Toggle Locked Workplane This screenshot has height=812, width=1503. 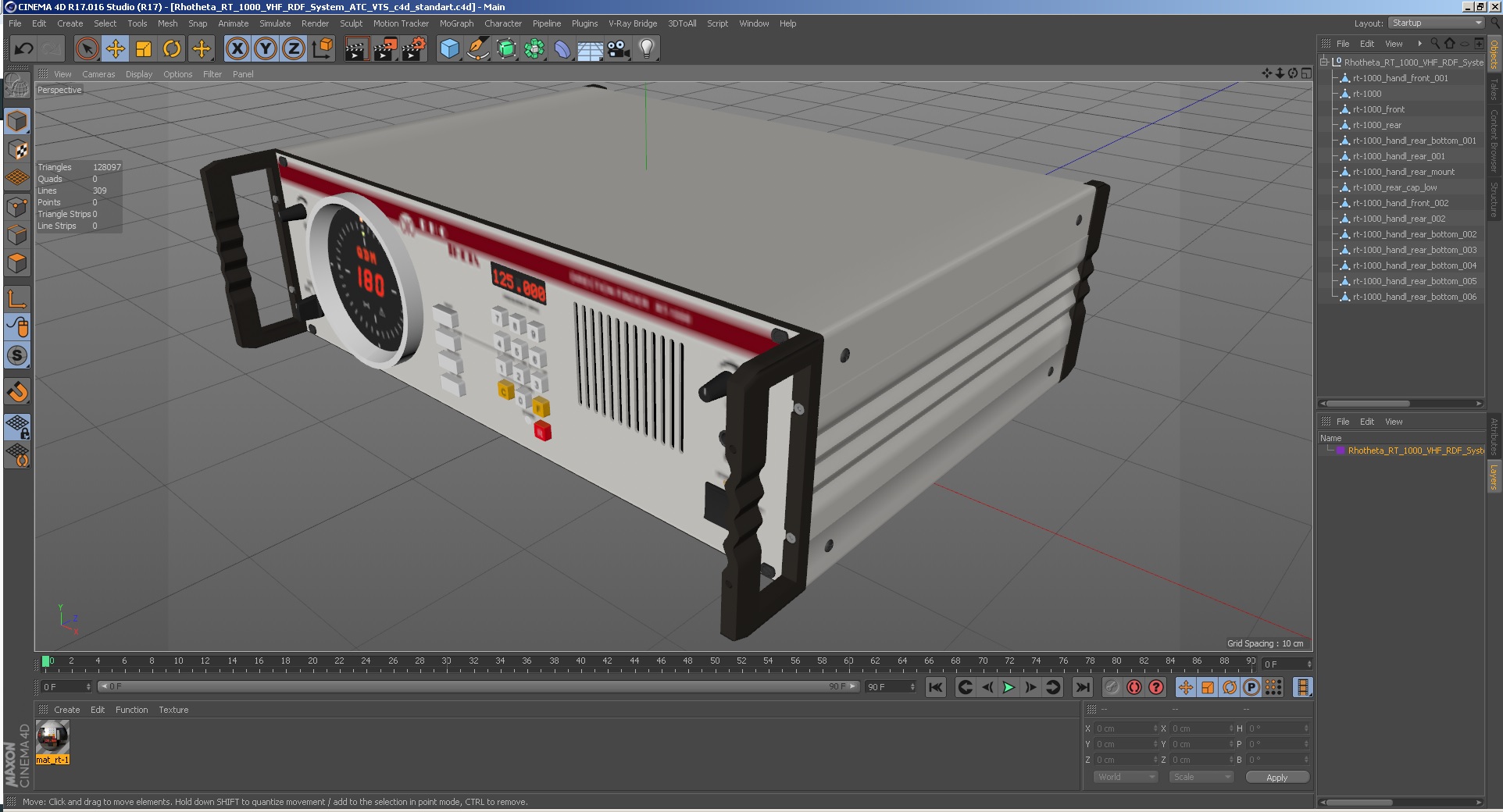(x=17, y=426)
